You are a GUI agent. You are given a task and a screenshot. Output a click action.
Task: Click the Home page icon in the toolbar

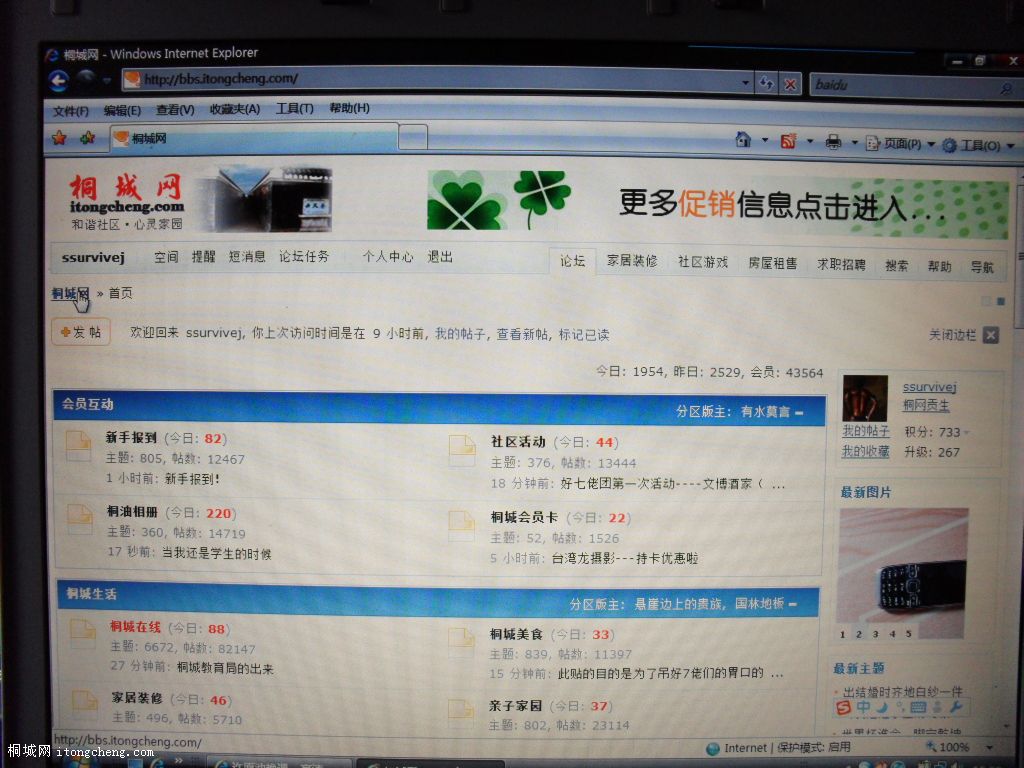(x=743, y=141)
